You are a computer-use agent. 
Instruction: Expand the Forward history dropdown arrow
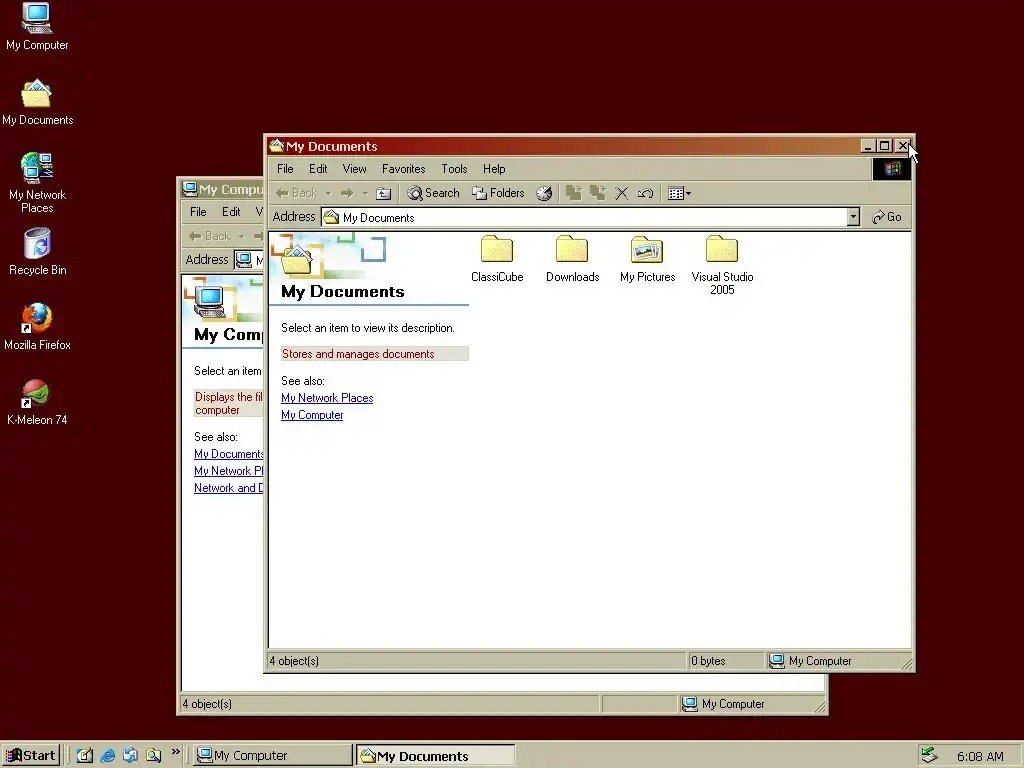pos(365,193)
